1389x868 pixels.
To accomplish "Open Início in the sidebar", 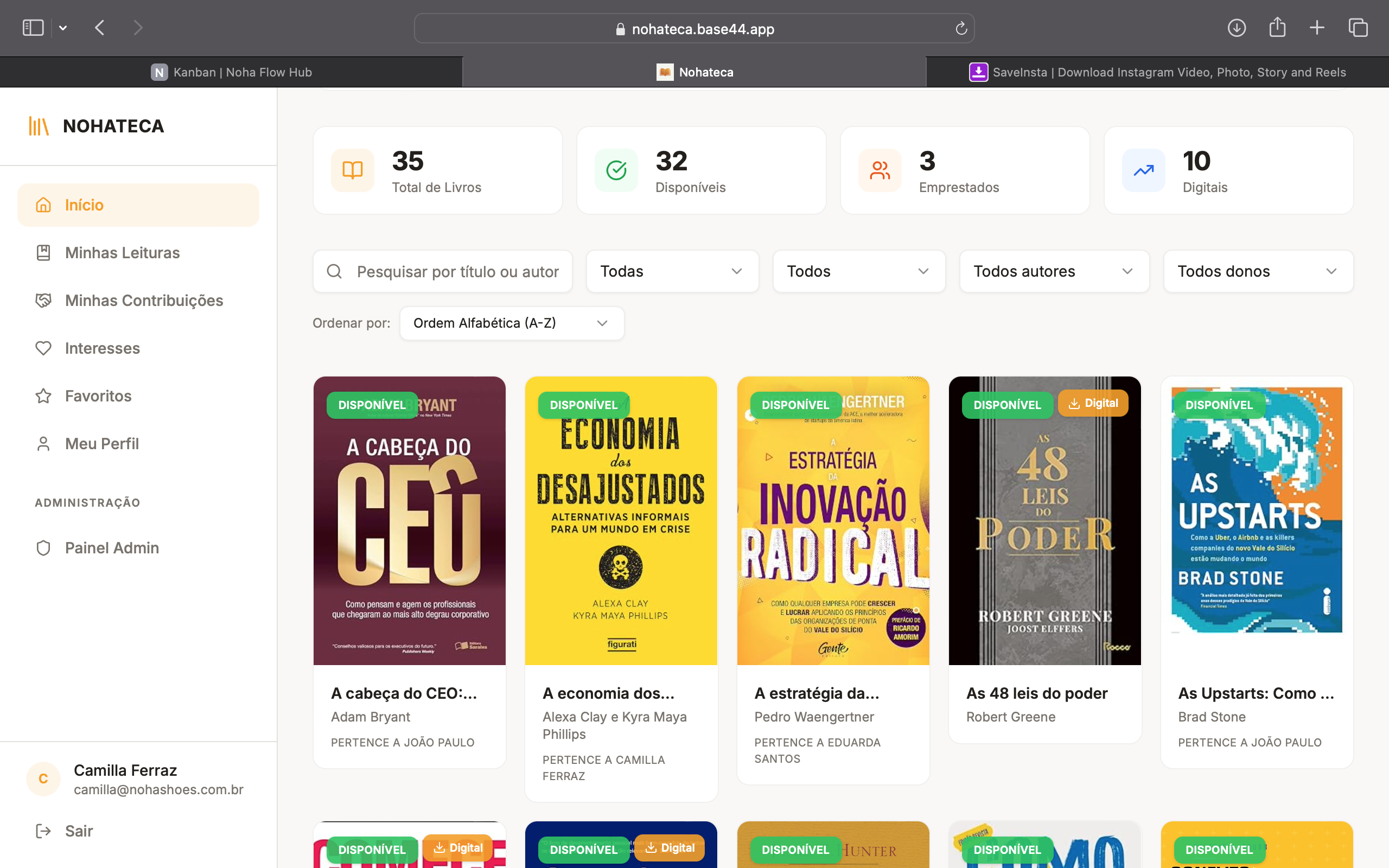I will click(138, 205).
